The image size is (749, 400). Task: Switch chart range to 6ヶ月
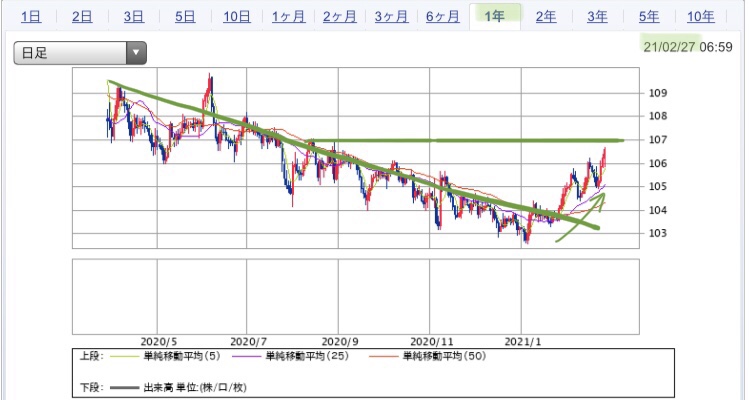(x=443, y=17)
